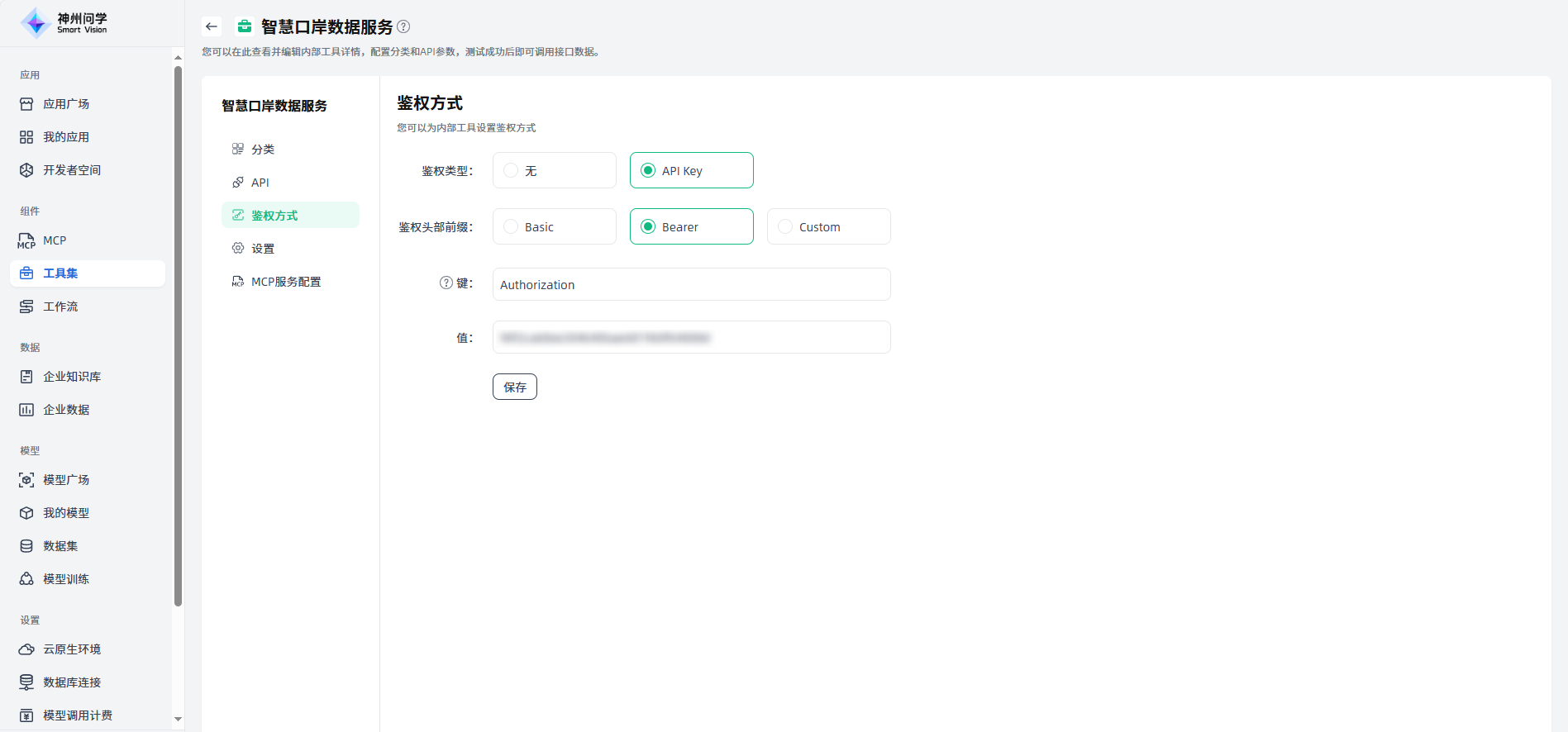The image size is (1568, 732).
Task: Click the 保存 button
Action: (514, 387)
